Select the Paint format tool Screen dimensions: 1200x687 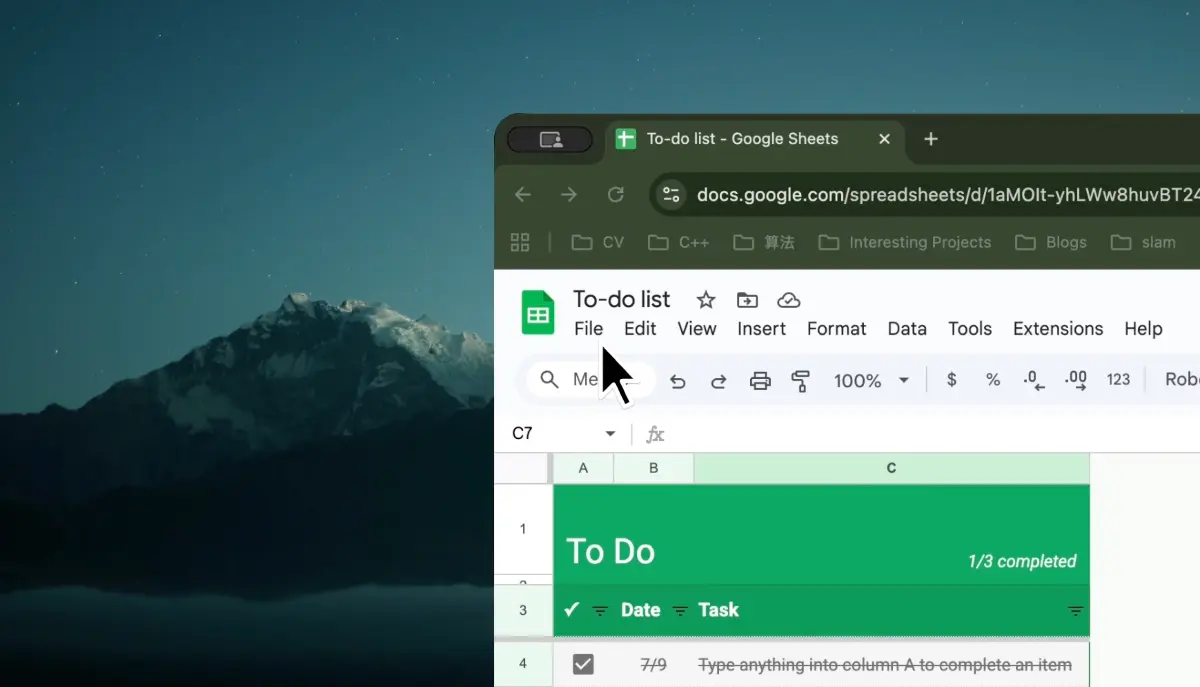coord(801,380)
